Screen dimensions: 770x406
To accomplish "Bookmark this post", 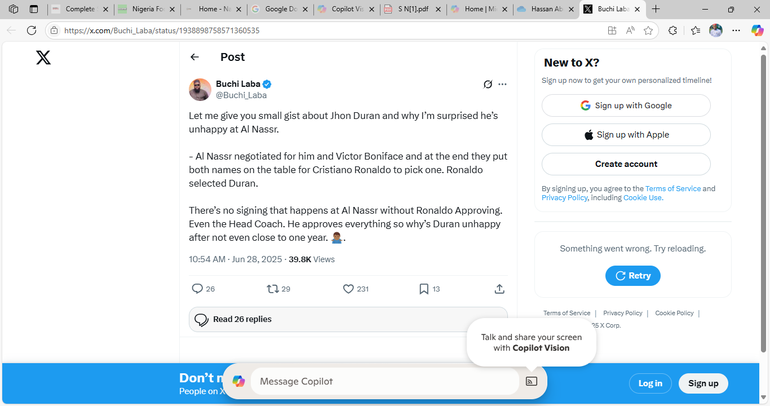I will click(424, 289).
